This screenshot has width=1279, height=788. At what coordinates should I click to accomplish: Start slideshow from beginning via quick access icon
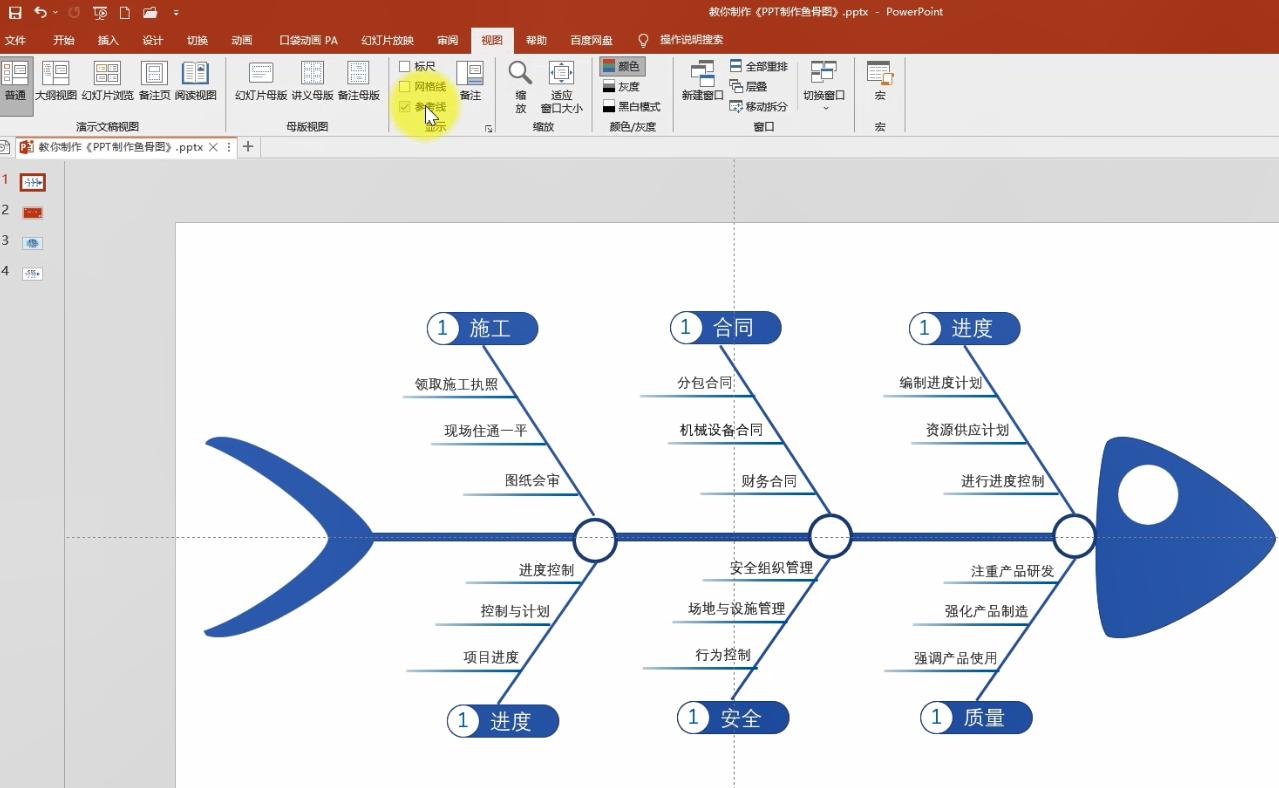pos(100,13)
